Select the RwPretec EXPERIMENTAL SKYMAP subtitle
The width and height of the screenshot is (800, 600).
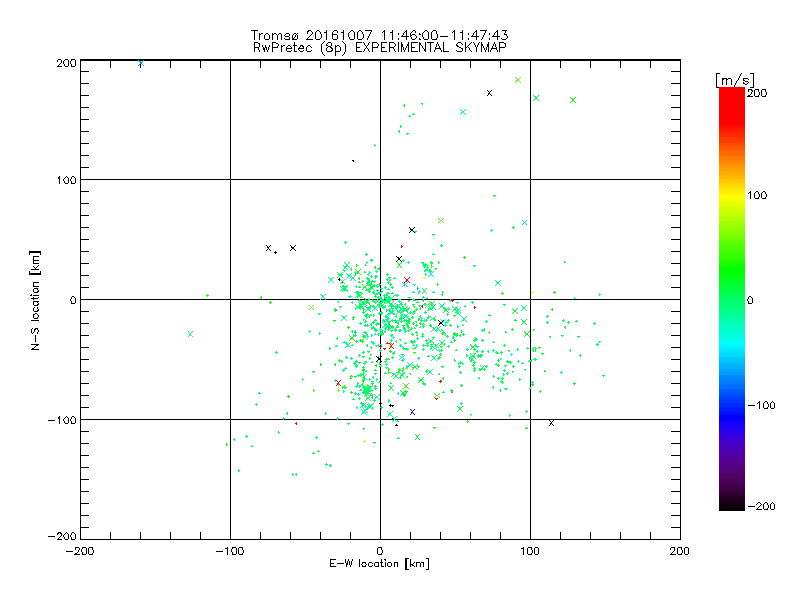tap(379, 48)
